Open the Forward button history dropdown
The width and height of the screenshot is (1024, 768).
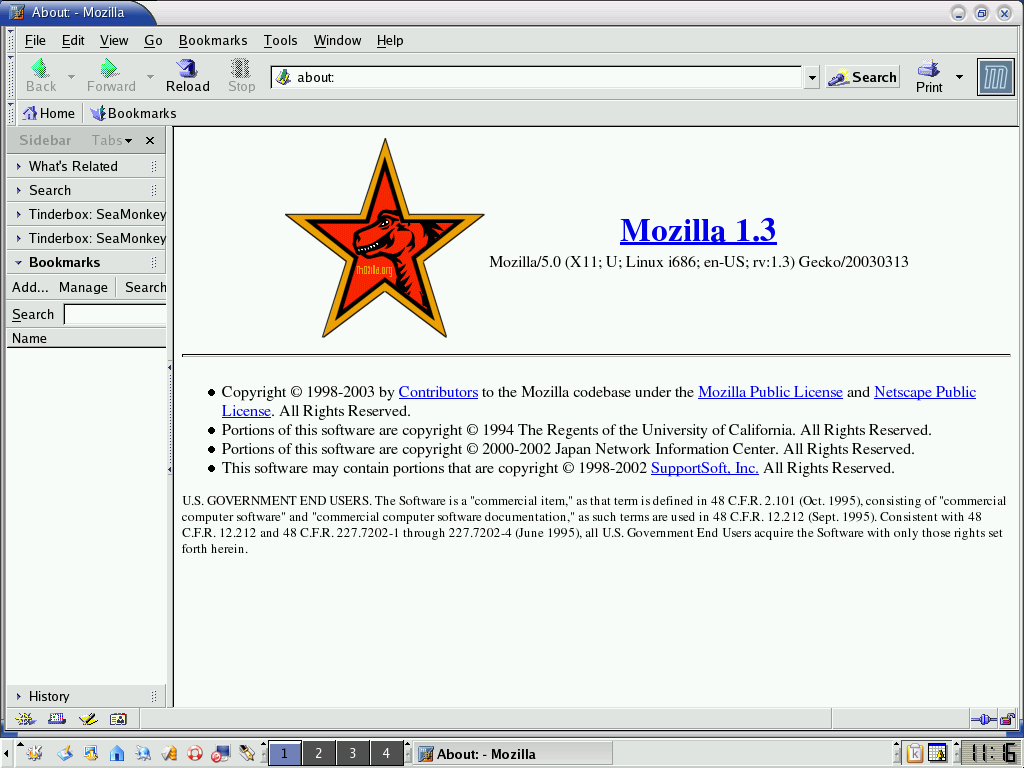(x=150, y=77)
